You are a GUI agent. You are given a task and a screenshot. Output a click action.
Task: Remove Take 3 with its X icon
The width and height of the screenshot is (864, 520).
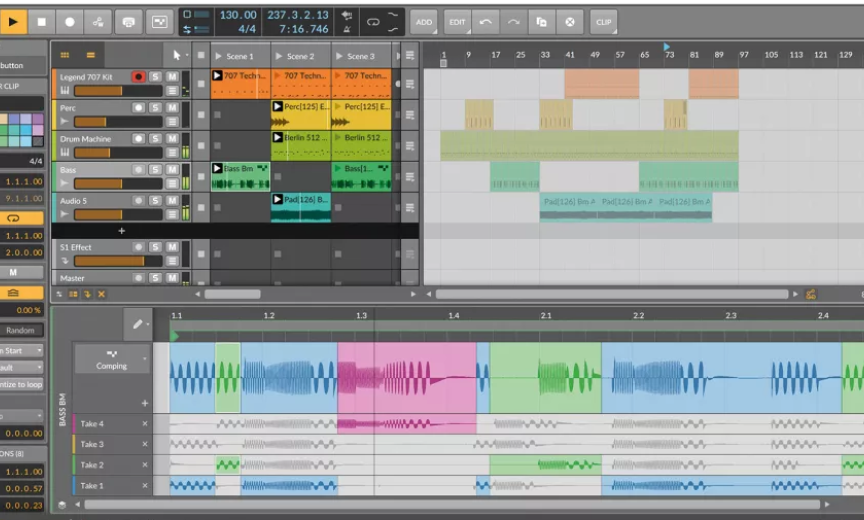pyautogui.click(x=144, y=444)
